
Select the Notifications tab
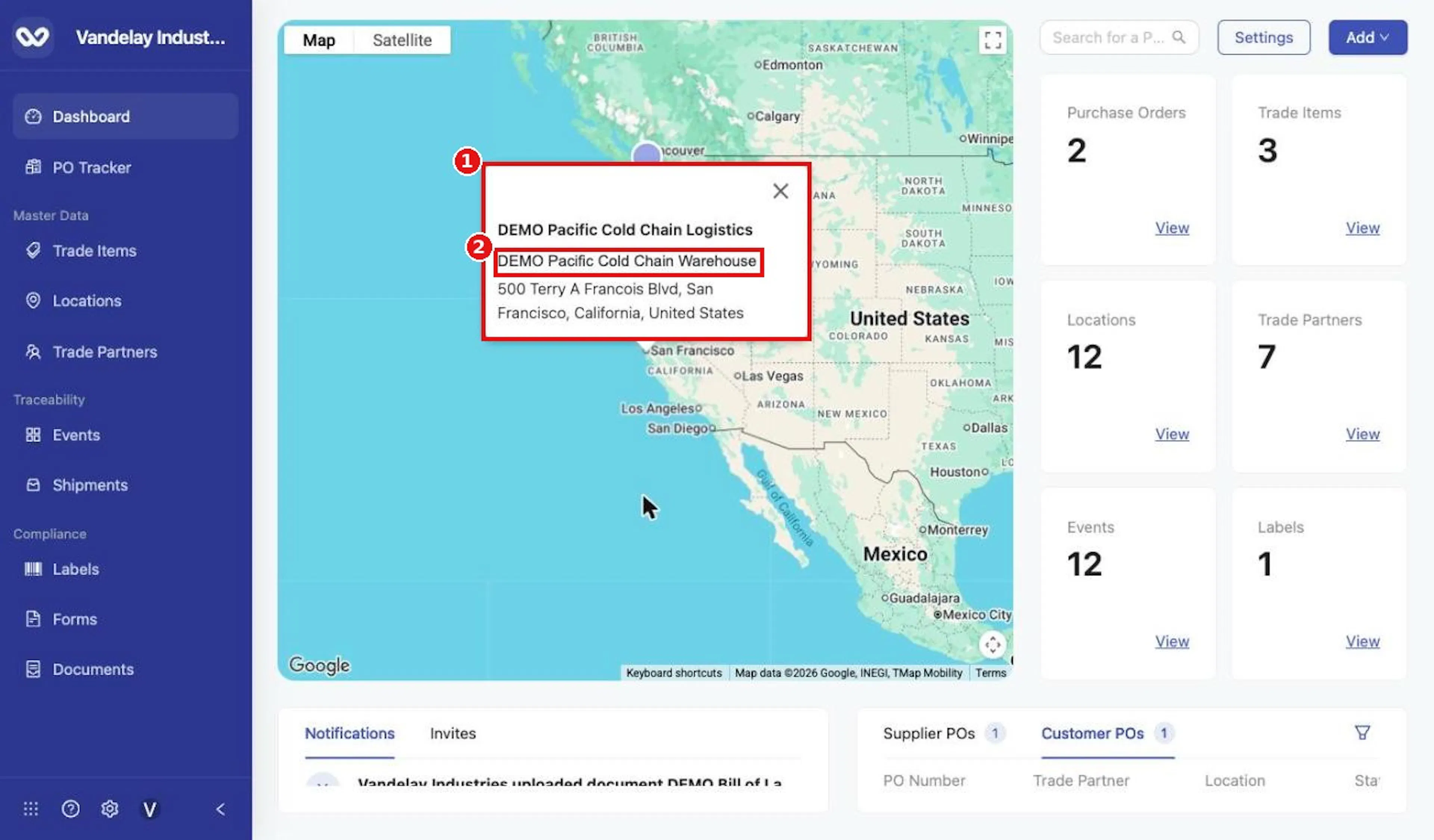(x=350, y=734)
